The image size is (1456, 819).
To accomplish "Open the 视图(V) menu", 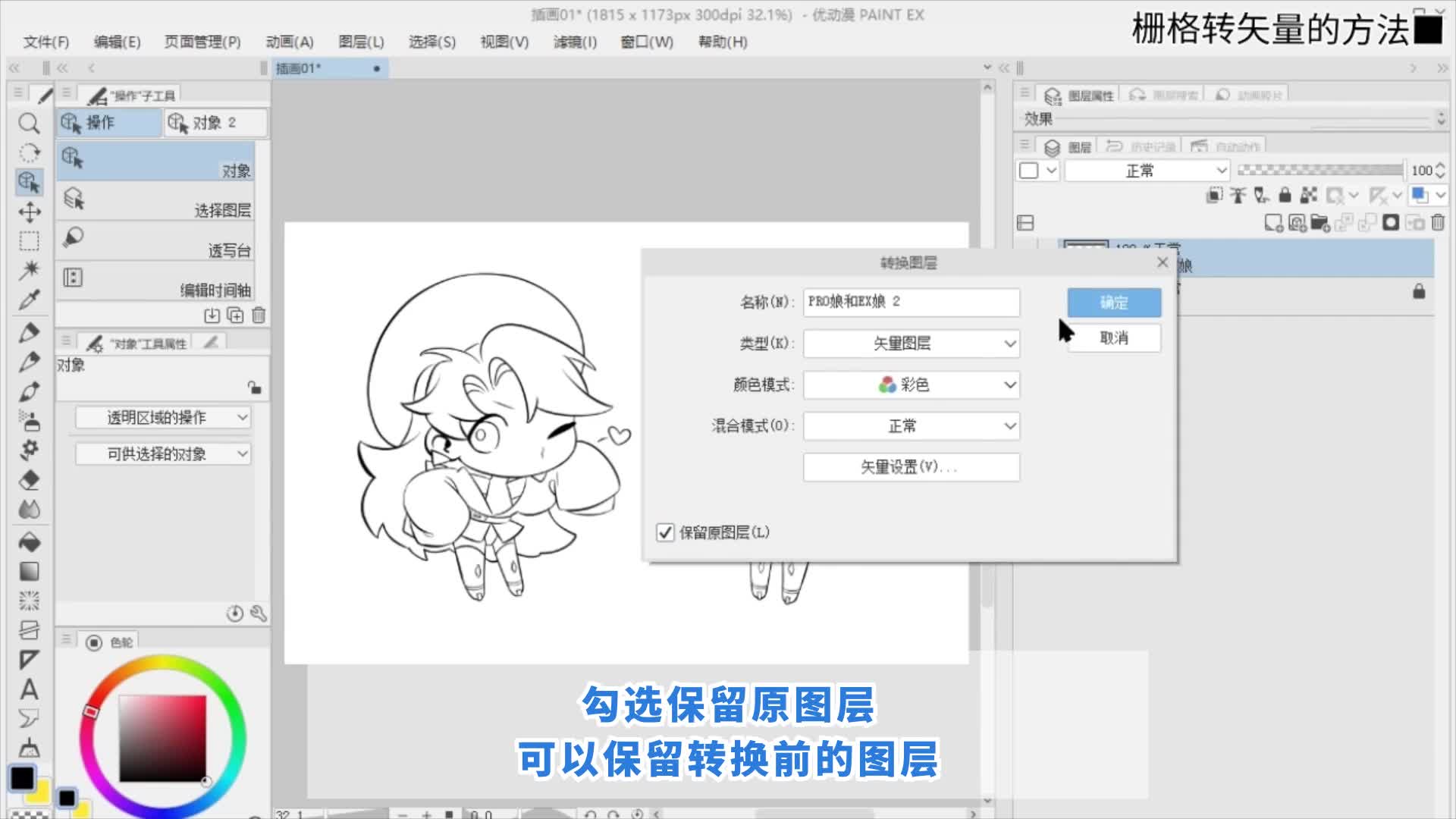I will (504, 42).
